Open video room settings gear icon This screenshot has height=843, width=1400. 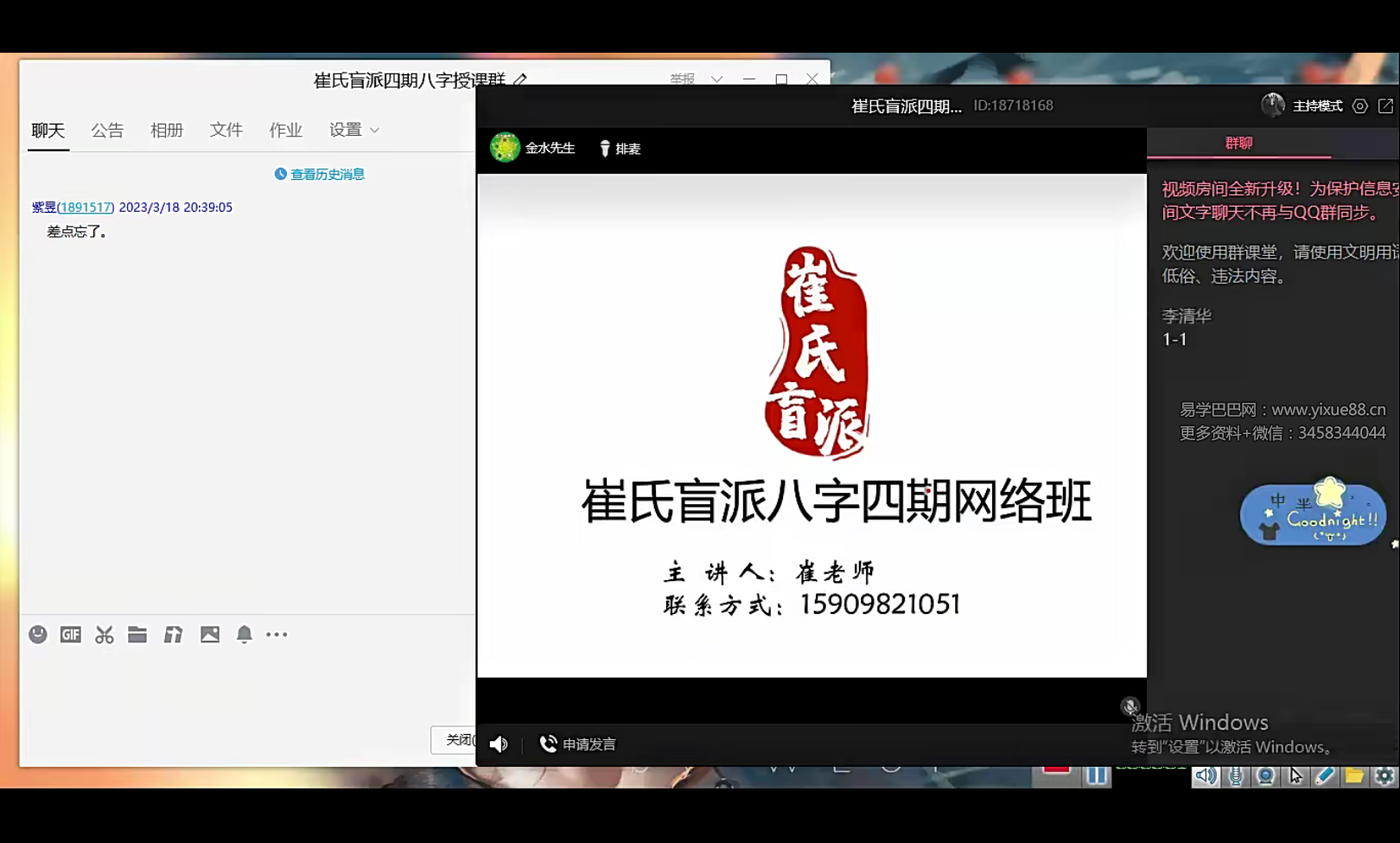click(x=1359, y=105)
